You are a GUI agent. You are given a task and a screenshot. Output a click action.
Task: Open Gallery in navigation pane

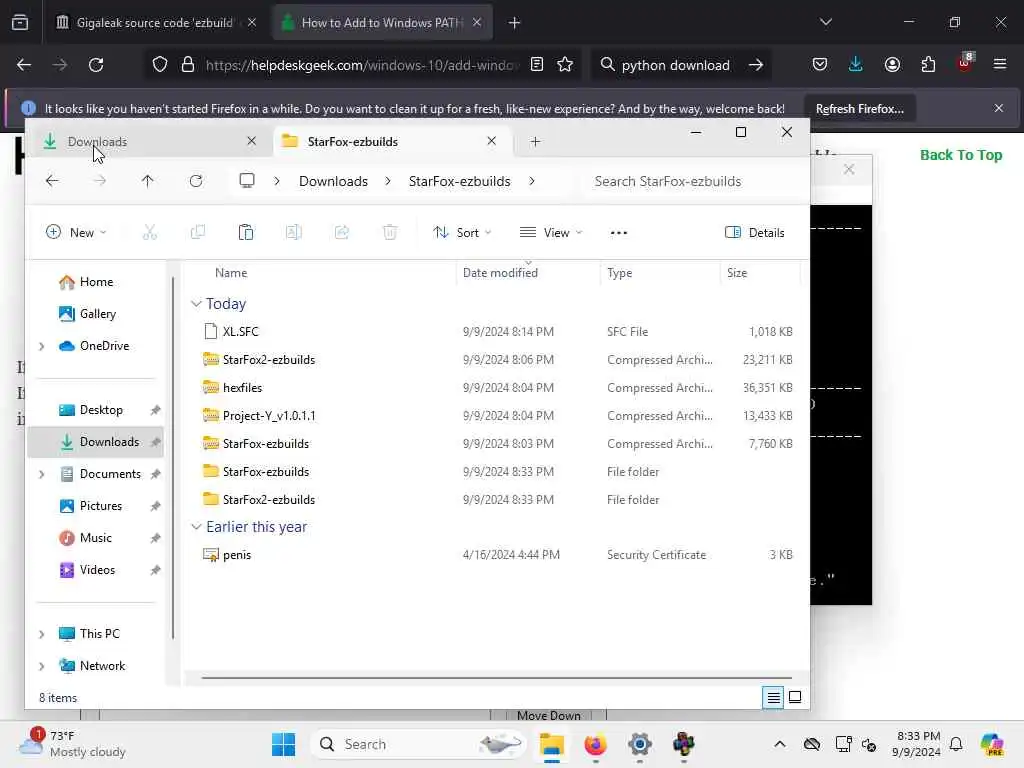(95, 314)
